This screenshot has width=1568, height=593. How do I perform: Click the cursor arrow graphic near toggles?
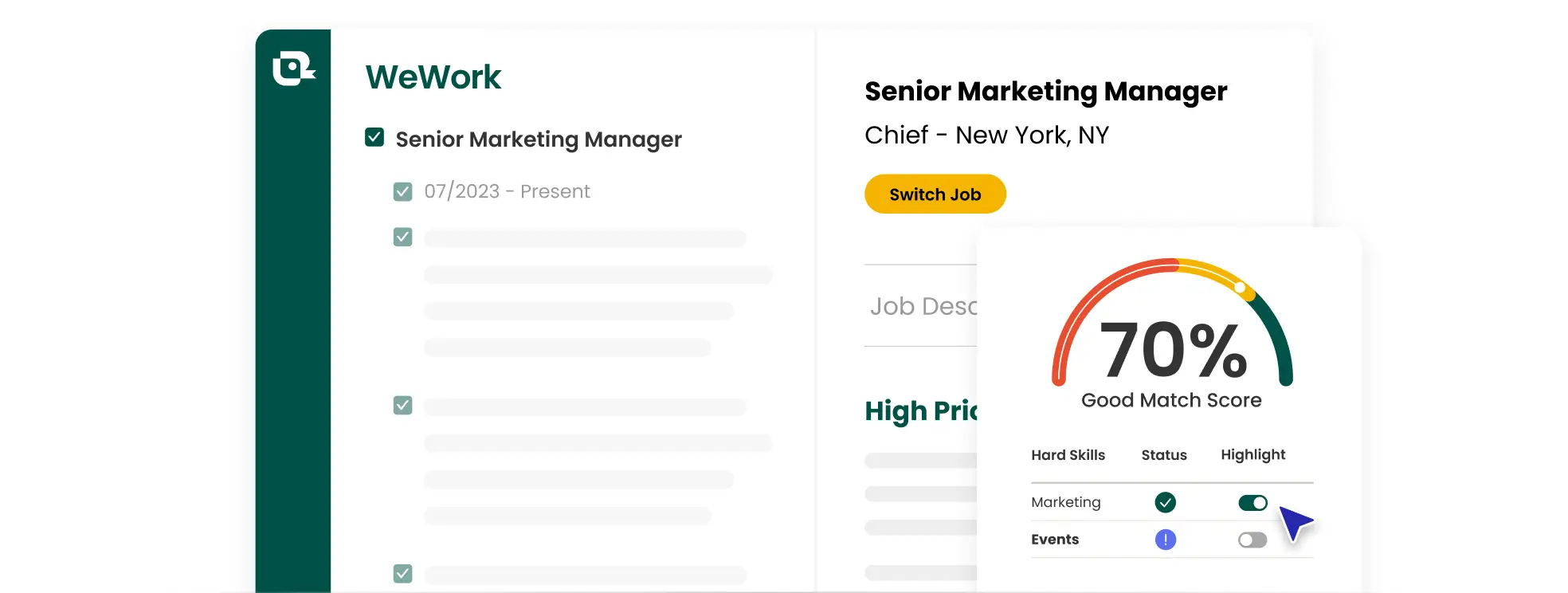(x=1296, y=524)
